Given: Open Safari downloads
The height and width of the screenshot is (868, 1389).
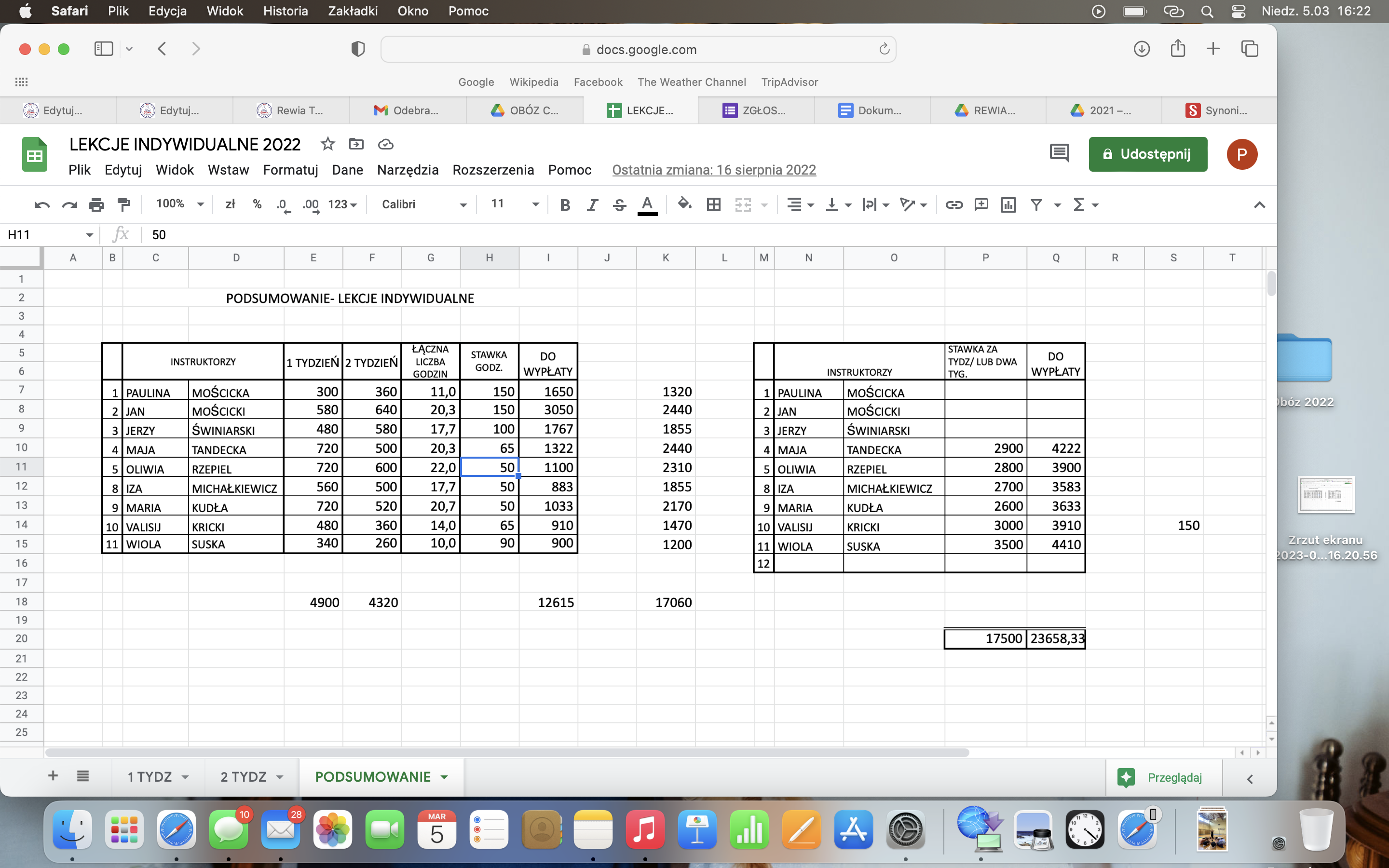Looking at the screenshot, I should click(1142, 49).
